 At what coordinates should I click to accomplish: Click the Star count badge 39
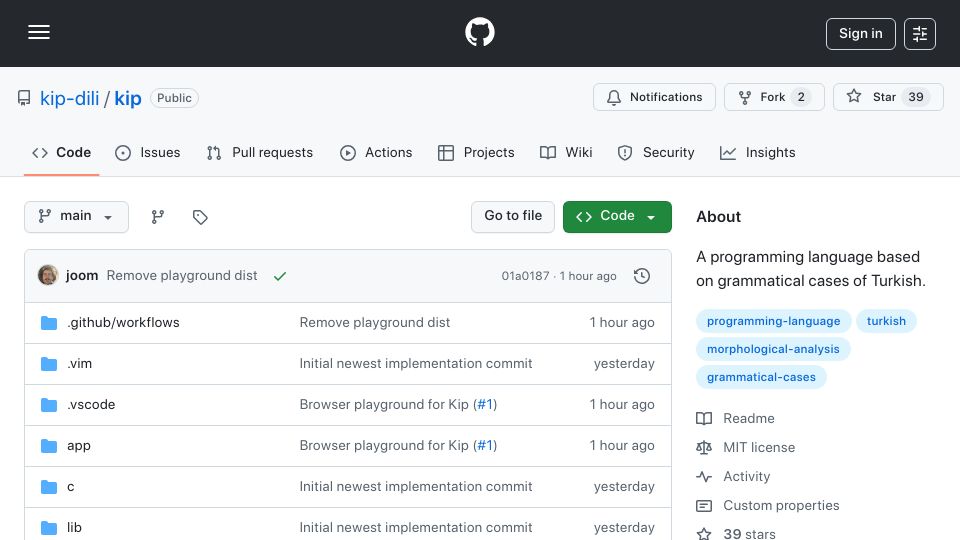tap(916, 97)
